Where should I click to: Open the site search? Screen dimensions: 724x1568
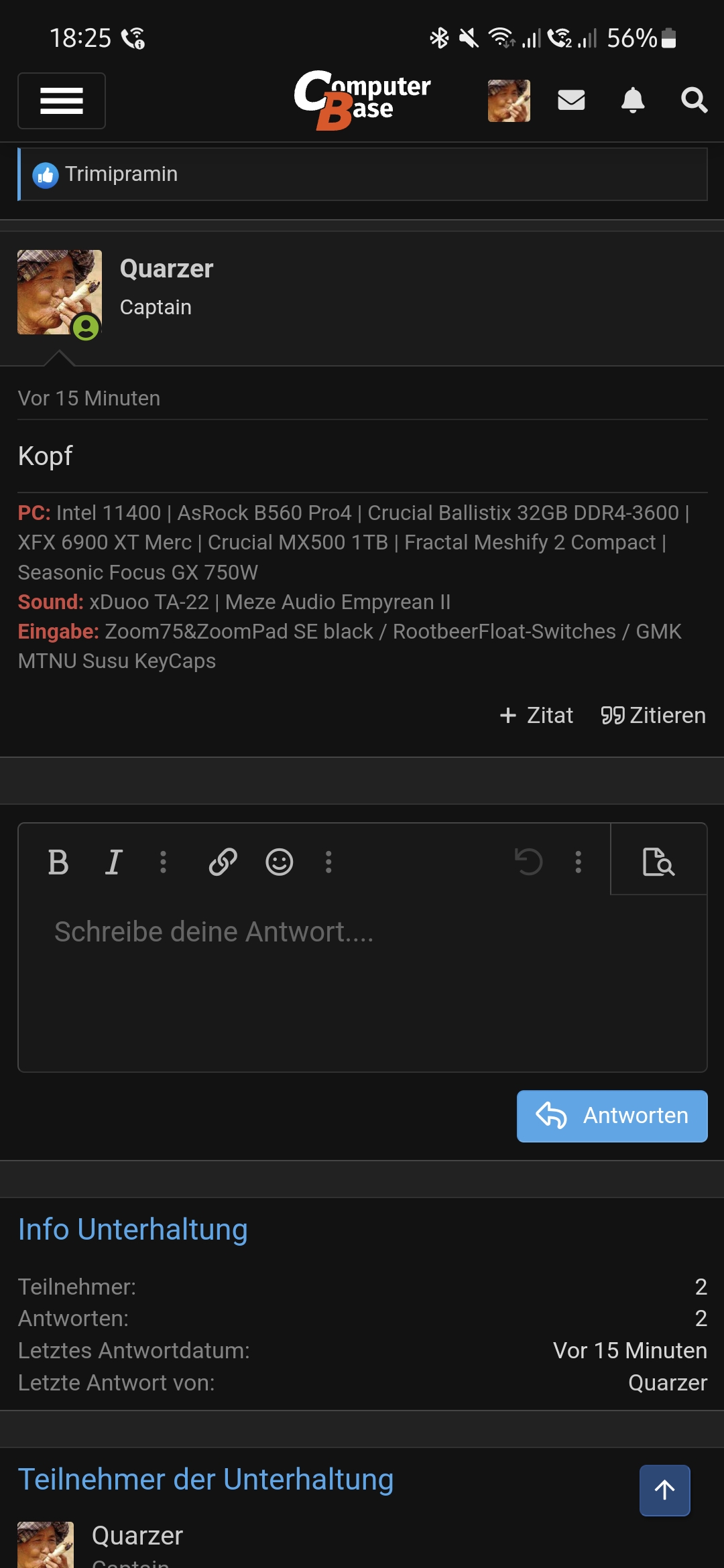tap(695, 101)
